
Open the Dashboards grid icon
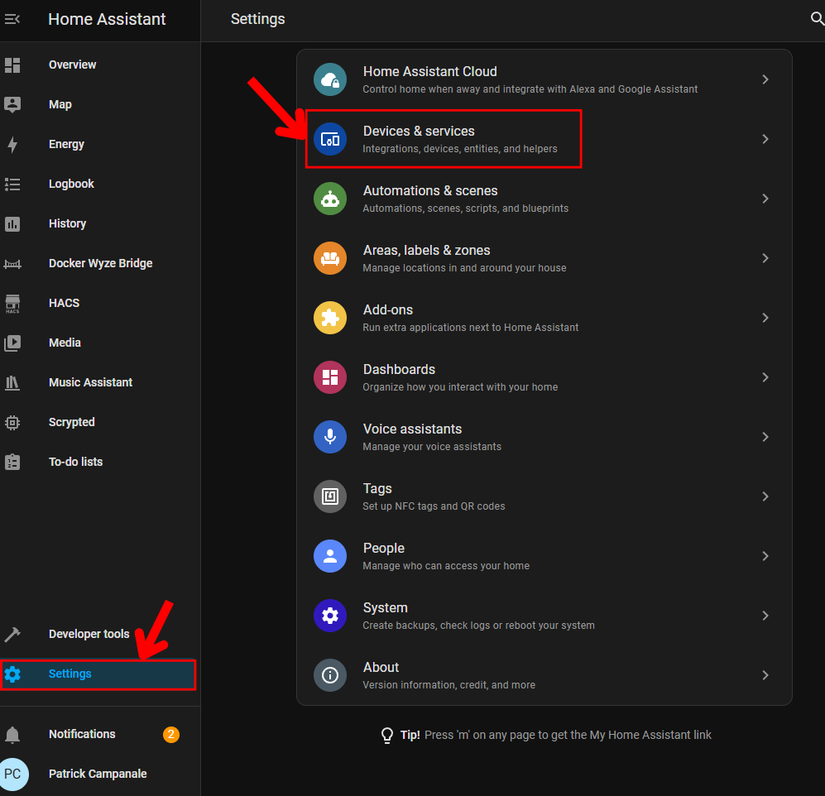[x=330, y=377]
